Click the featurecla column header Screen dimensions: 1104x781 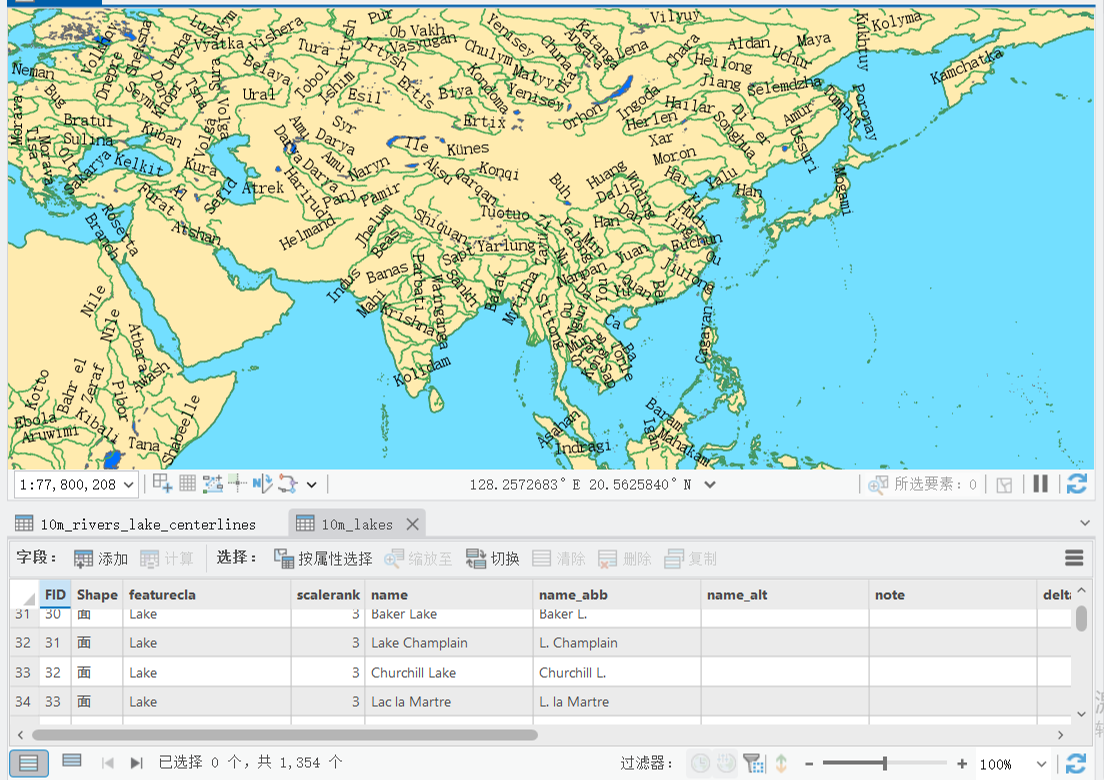207,595
